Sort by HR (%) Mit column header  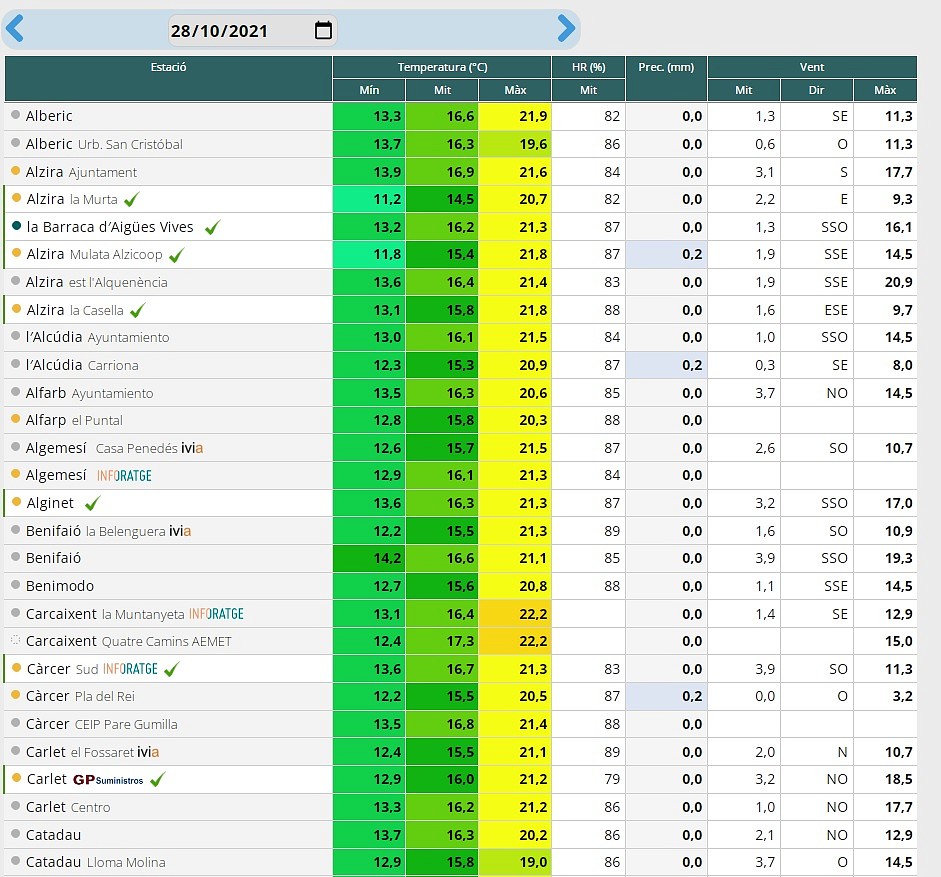(x=588, y=90)
